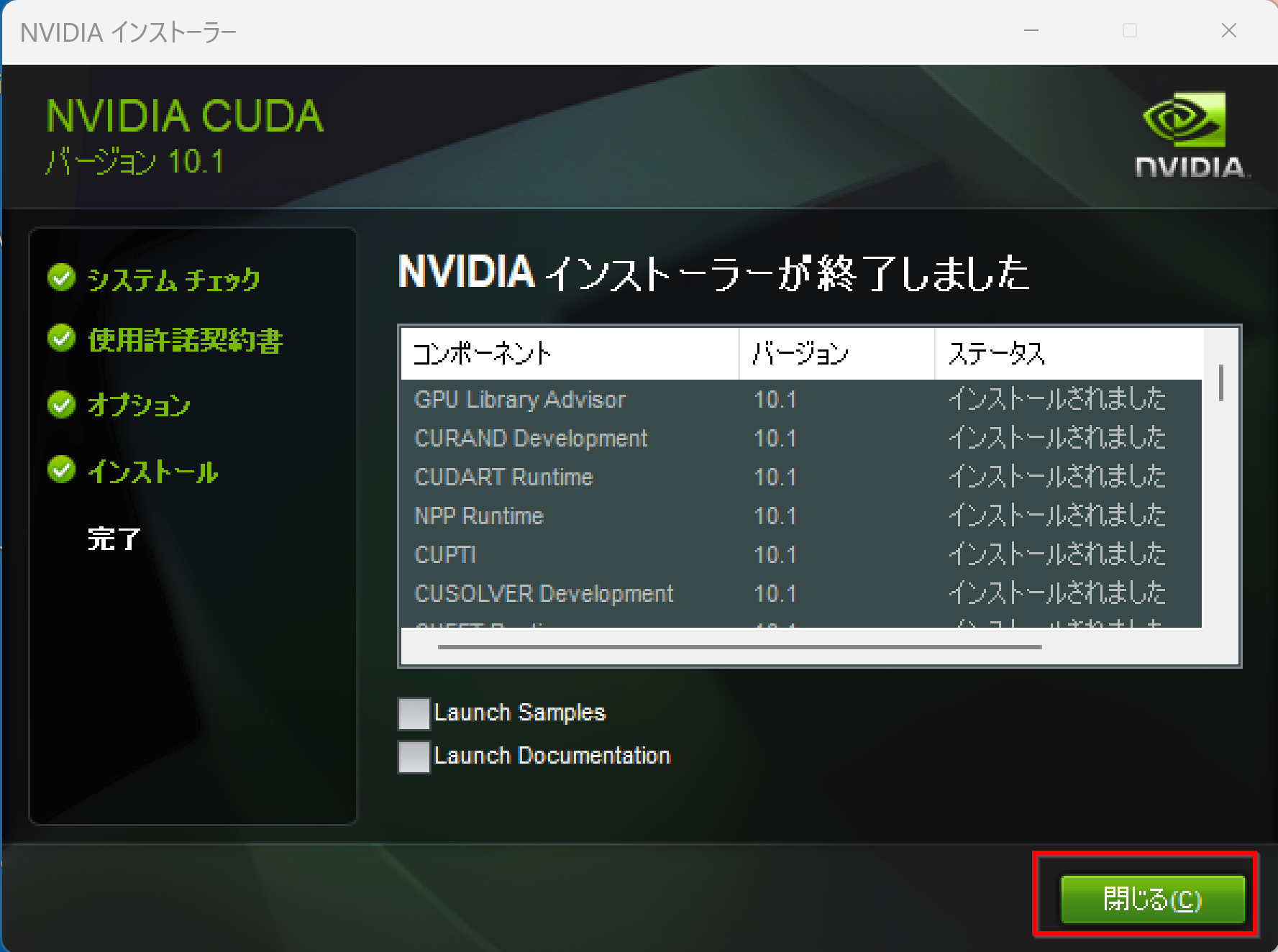Select the インストール step
The width and height of the screenshot is (1278, 952).
(x=152, y=472)
